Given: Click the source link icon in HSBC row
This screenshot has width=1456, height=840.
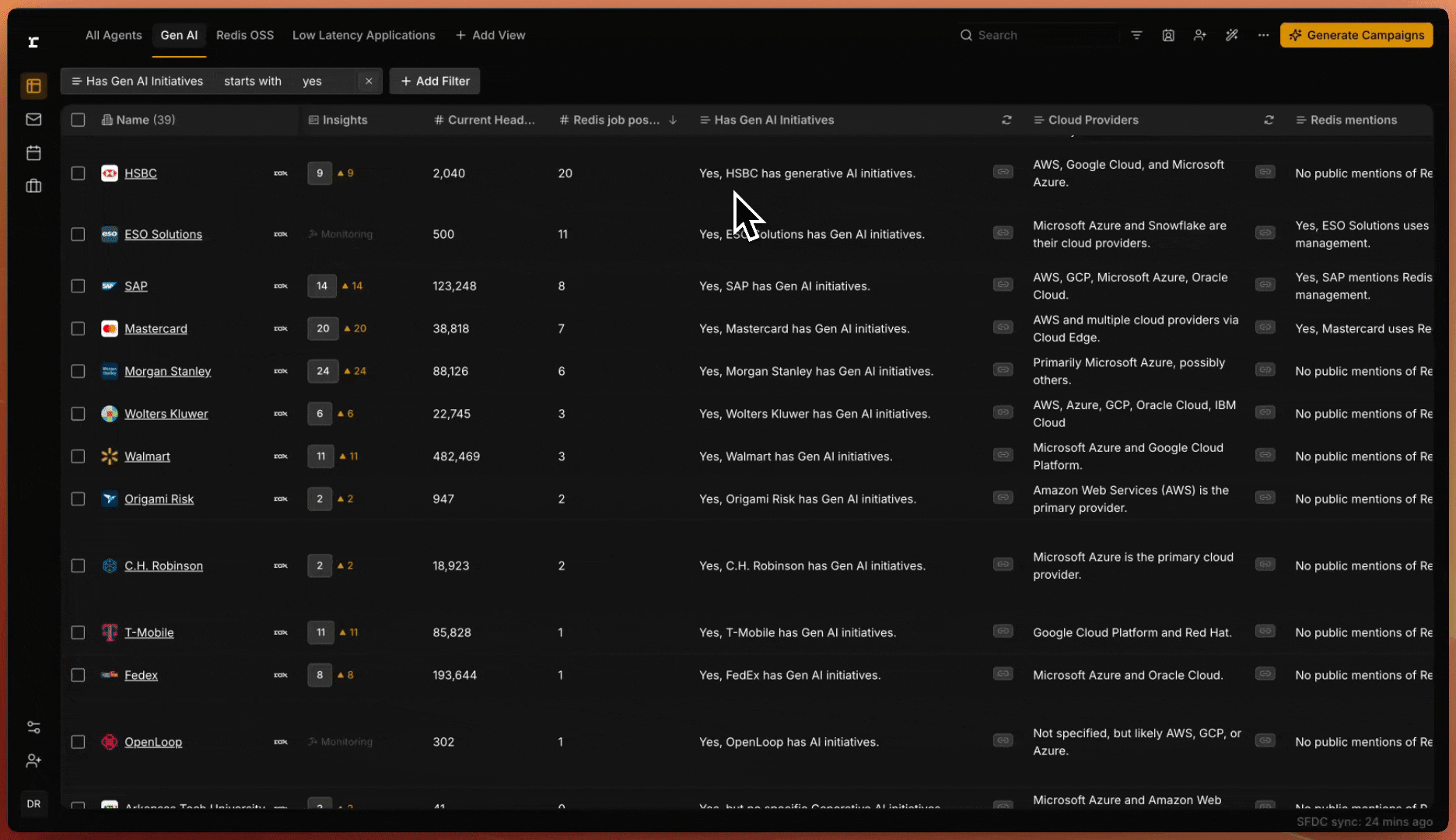Looking at the screenshot, I should pos(1003,172).
